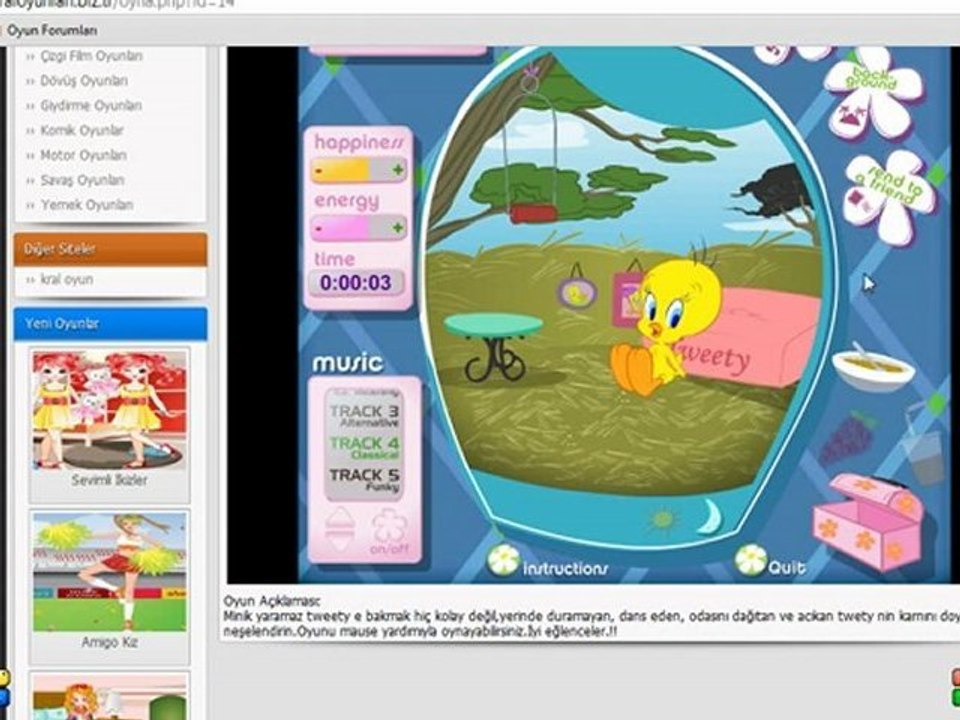Click the pink square picture frame
The image size is (960, 720).
tap(627, 298)
